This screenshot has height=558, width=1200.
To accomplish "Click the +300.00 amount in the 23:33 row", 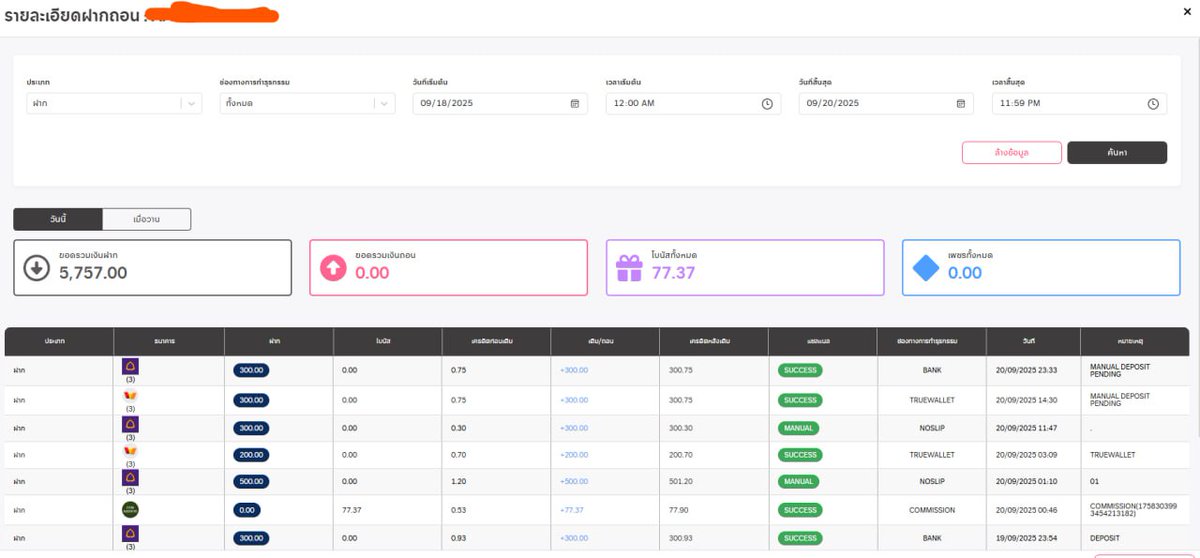I will [574, 370].
